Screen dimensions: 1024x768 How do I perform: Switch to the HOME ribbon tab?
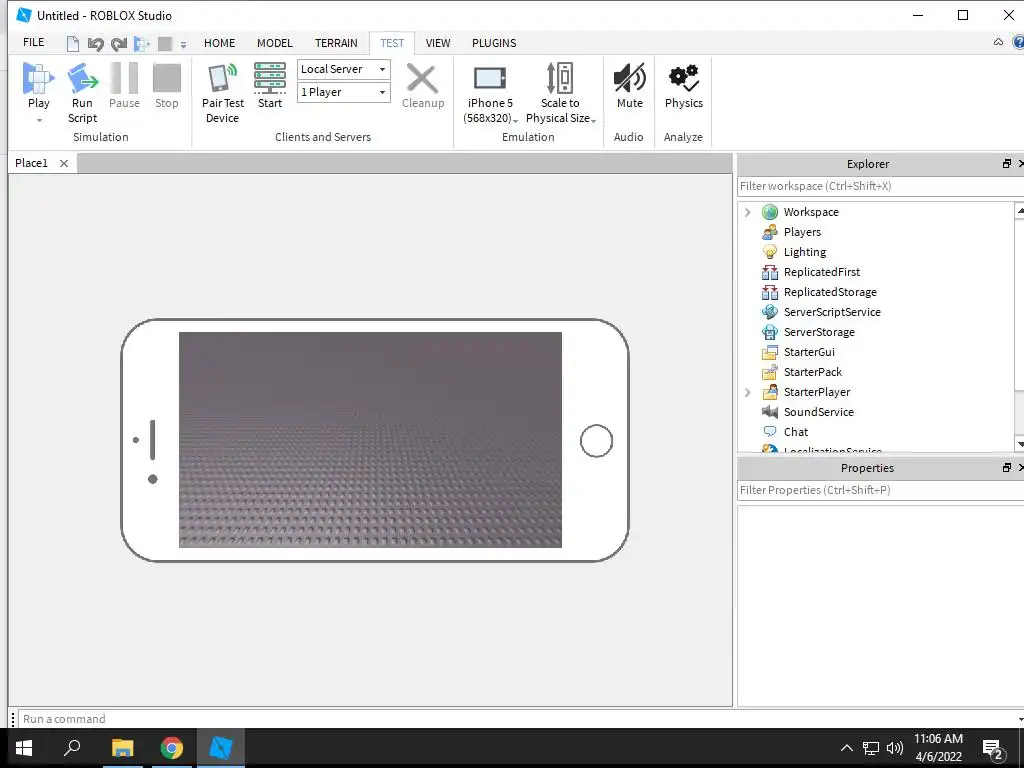[x=219, y=43]
